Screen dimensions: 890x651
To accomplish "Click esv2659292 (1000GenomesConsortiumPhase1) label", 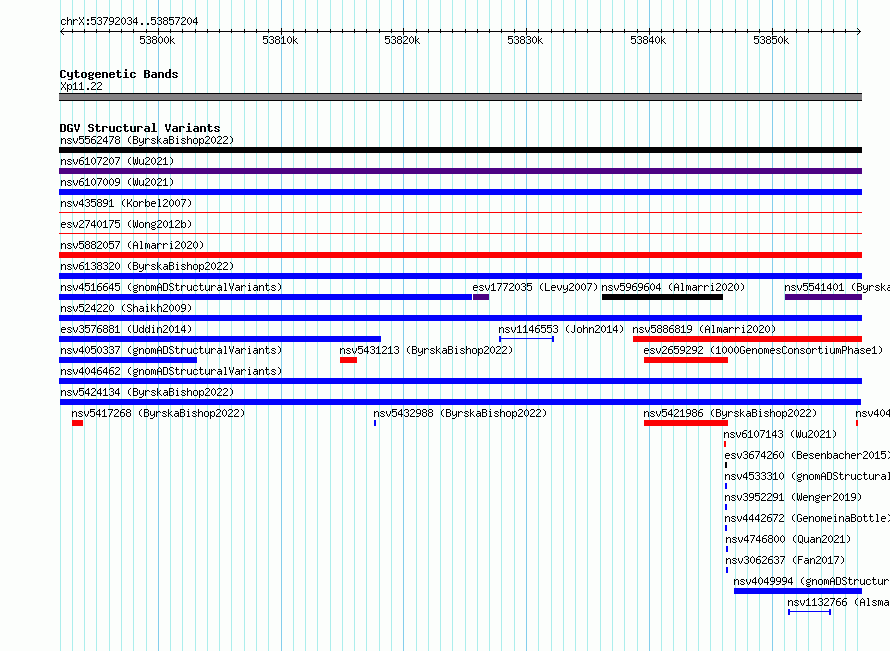I will (x=763, y=350).
